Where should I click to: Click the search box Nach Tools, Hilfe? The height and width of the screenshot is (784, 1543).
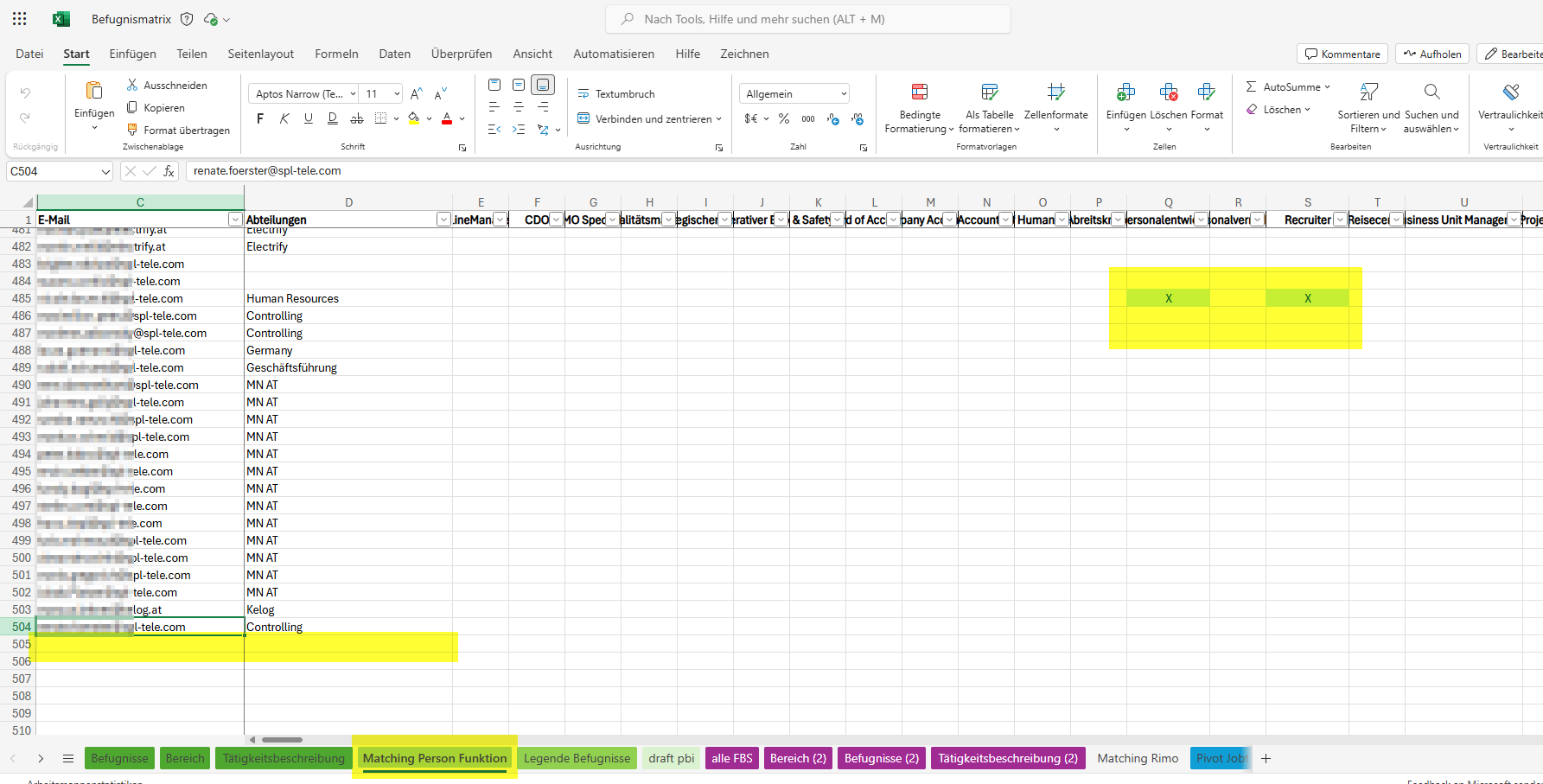808,19
